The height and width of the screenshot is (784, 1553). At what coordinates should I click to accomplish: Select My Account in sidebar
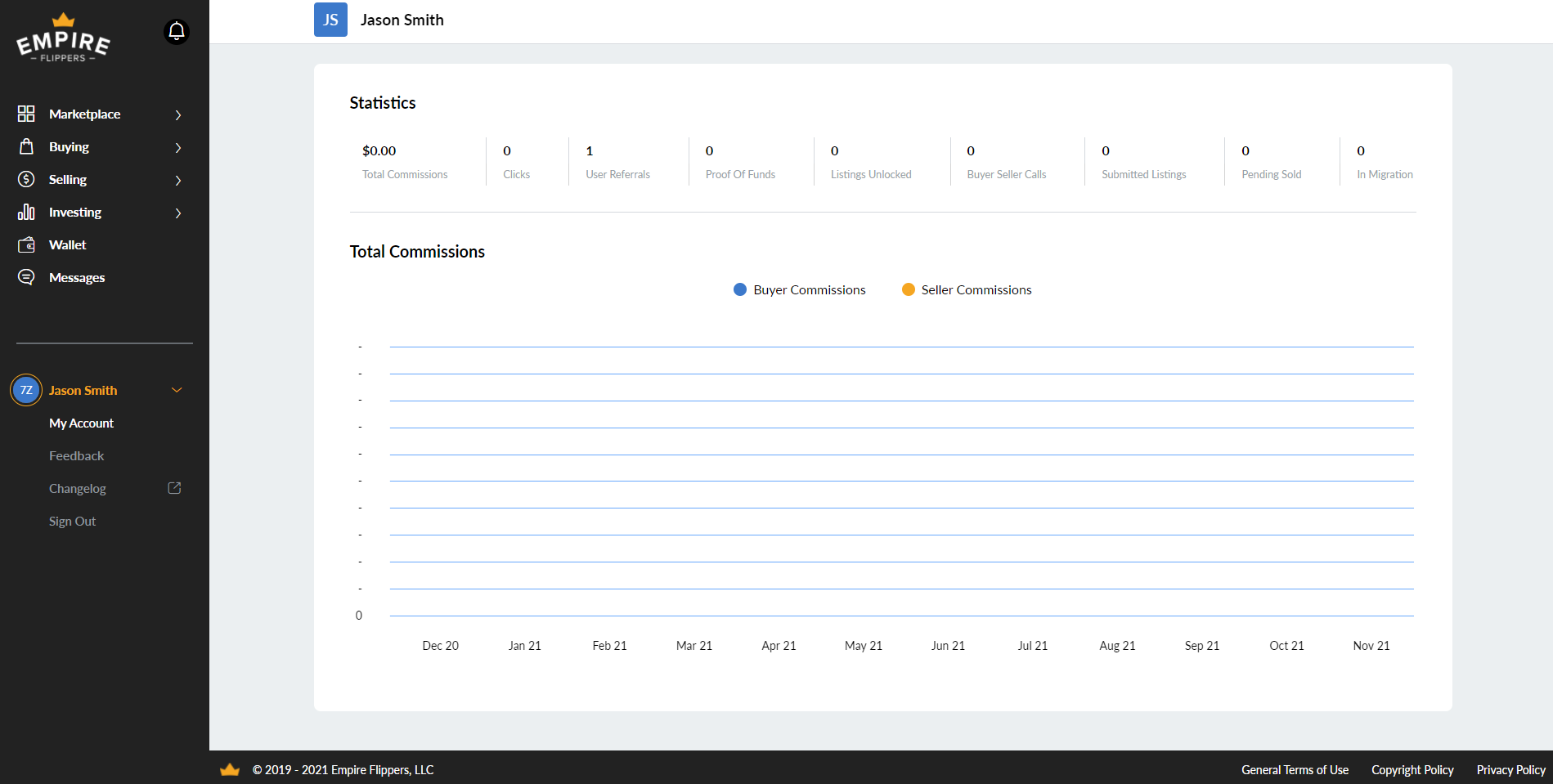point(81,423)
